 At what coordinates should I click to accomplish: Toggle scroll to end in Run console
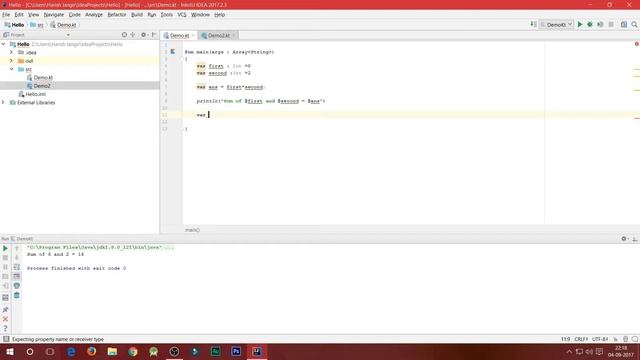point(17,276)
